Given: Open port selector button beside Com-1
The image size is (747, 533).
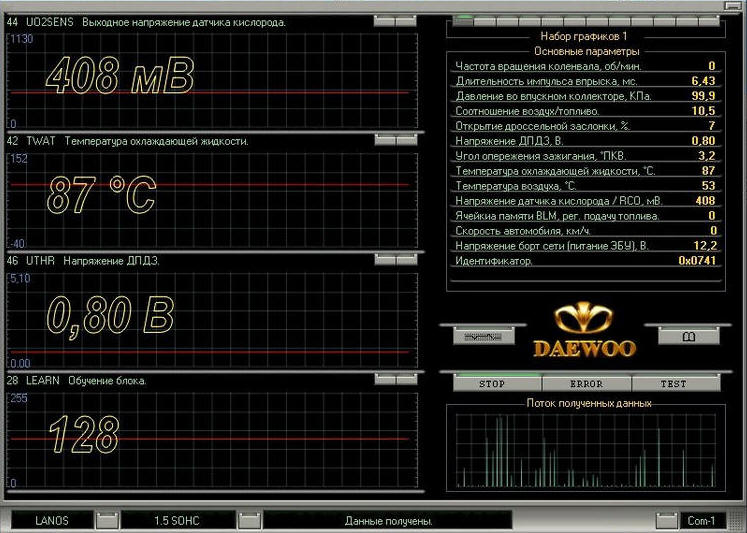Looking at the screenshot, I should [666, 520].
